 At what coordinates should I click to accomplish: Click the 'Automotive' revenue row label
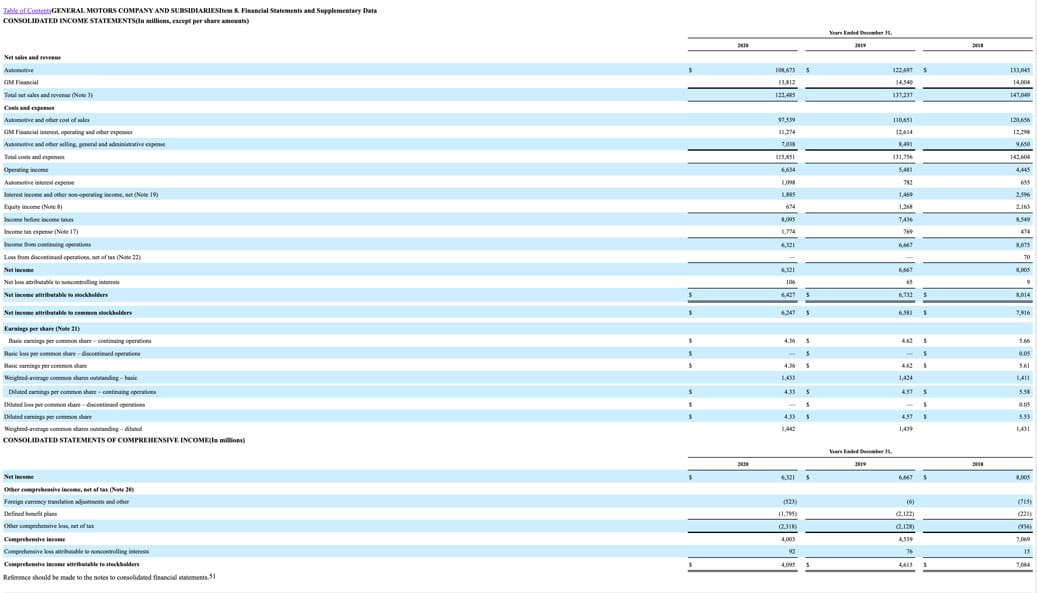click(19, 70)
